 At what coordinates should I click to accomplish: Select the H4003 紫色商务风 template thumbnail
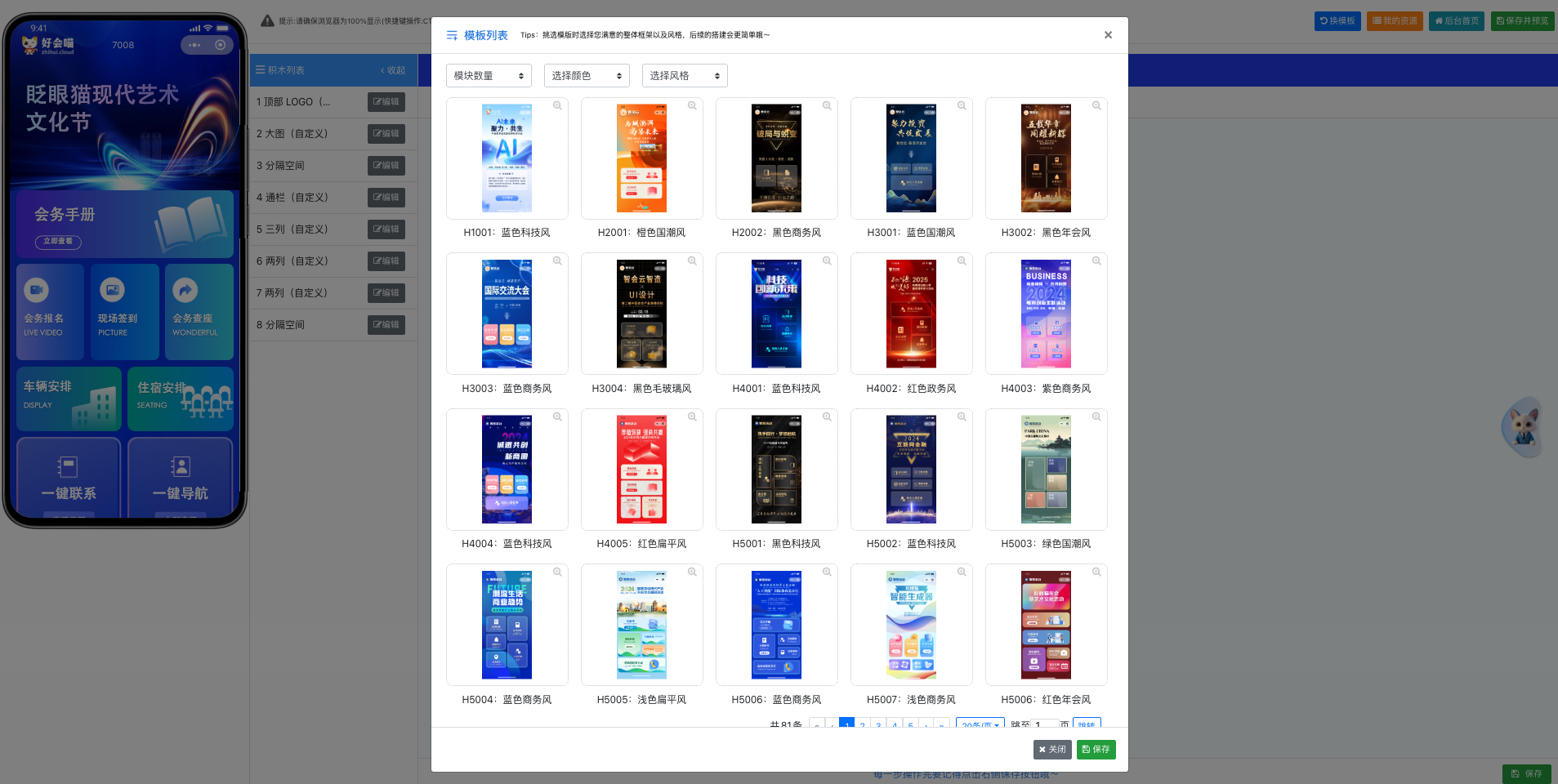pyautogui.click(x=1046, y=314)
